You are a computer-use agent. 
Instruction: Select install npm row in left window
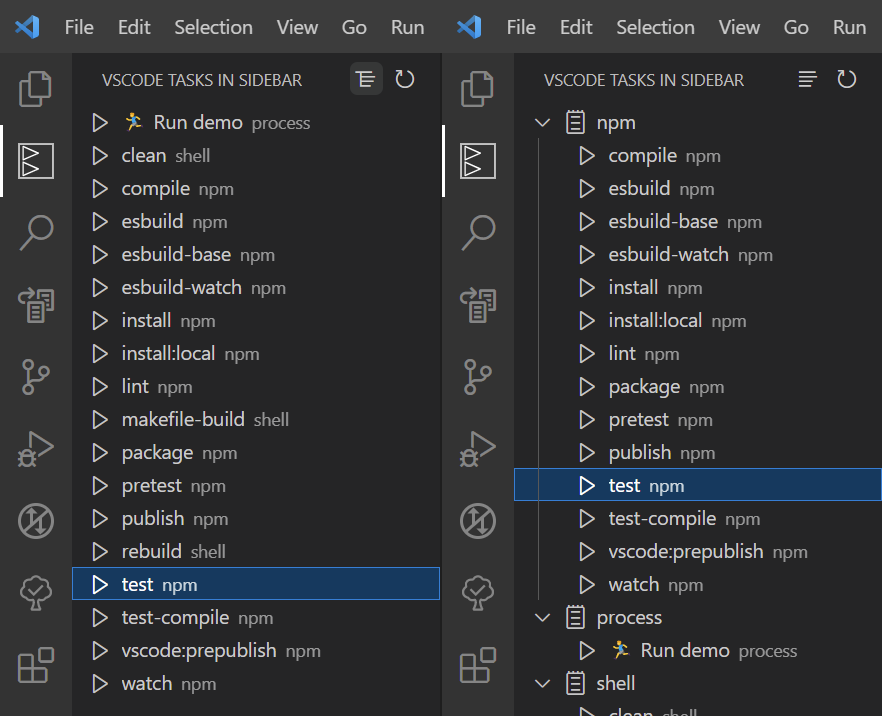coord(256,321)
